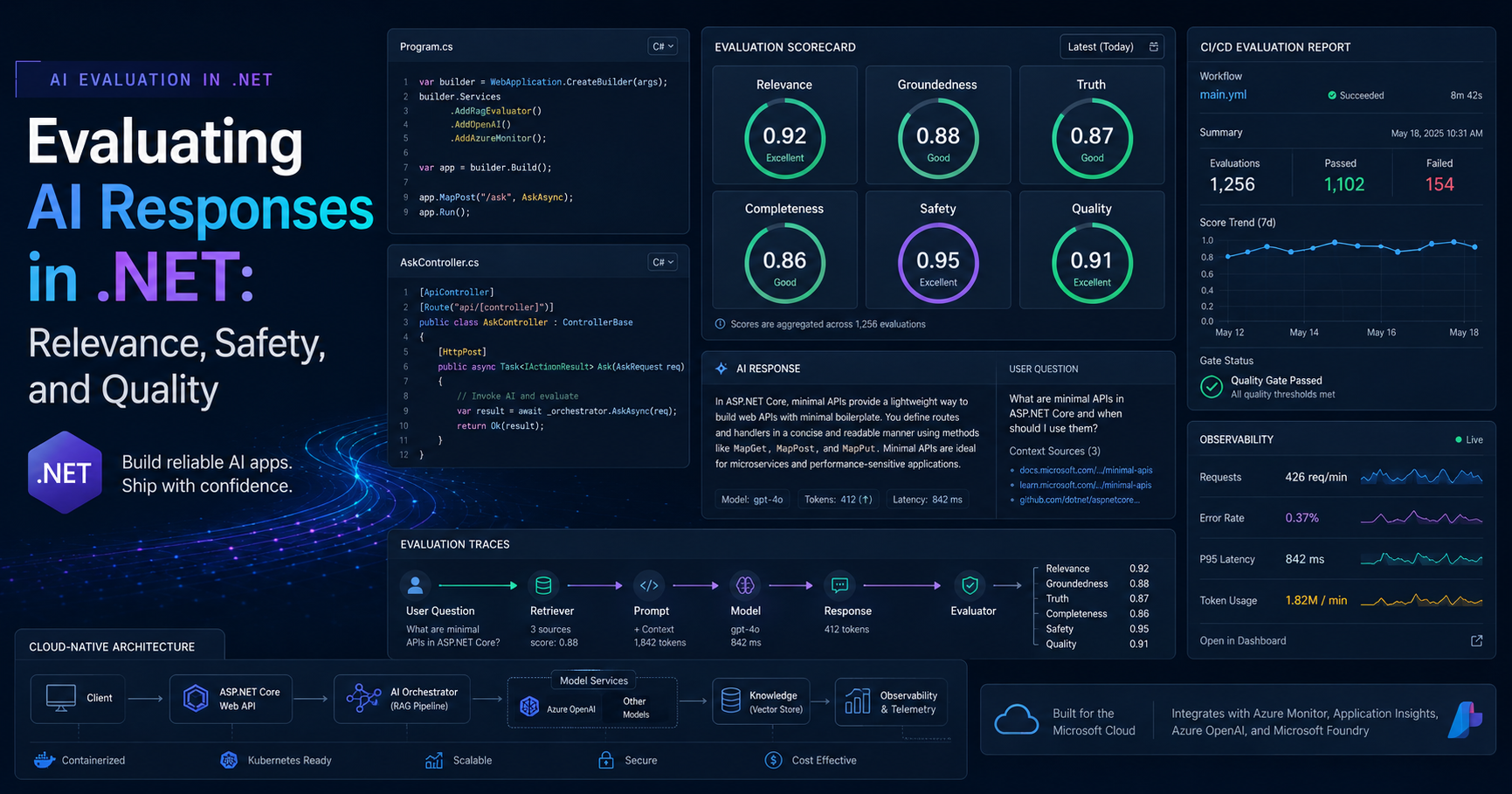Select the Groundedness 0.88 score card
The width and height of the screenshot is (1512, 794).
point(938,125)
